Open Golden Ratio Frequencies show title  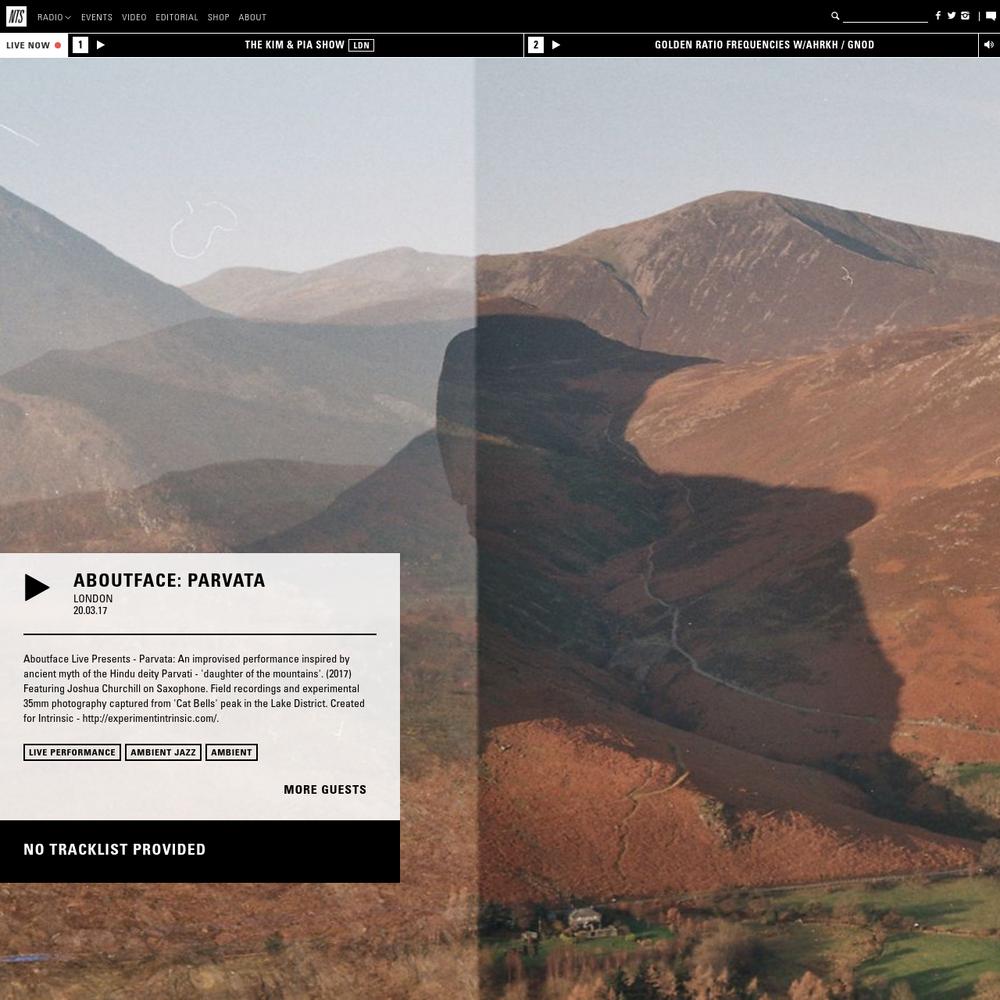(764, 45)
